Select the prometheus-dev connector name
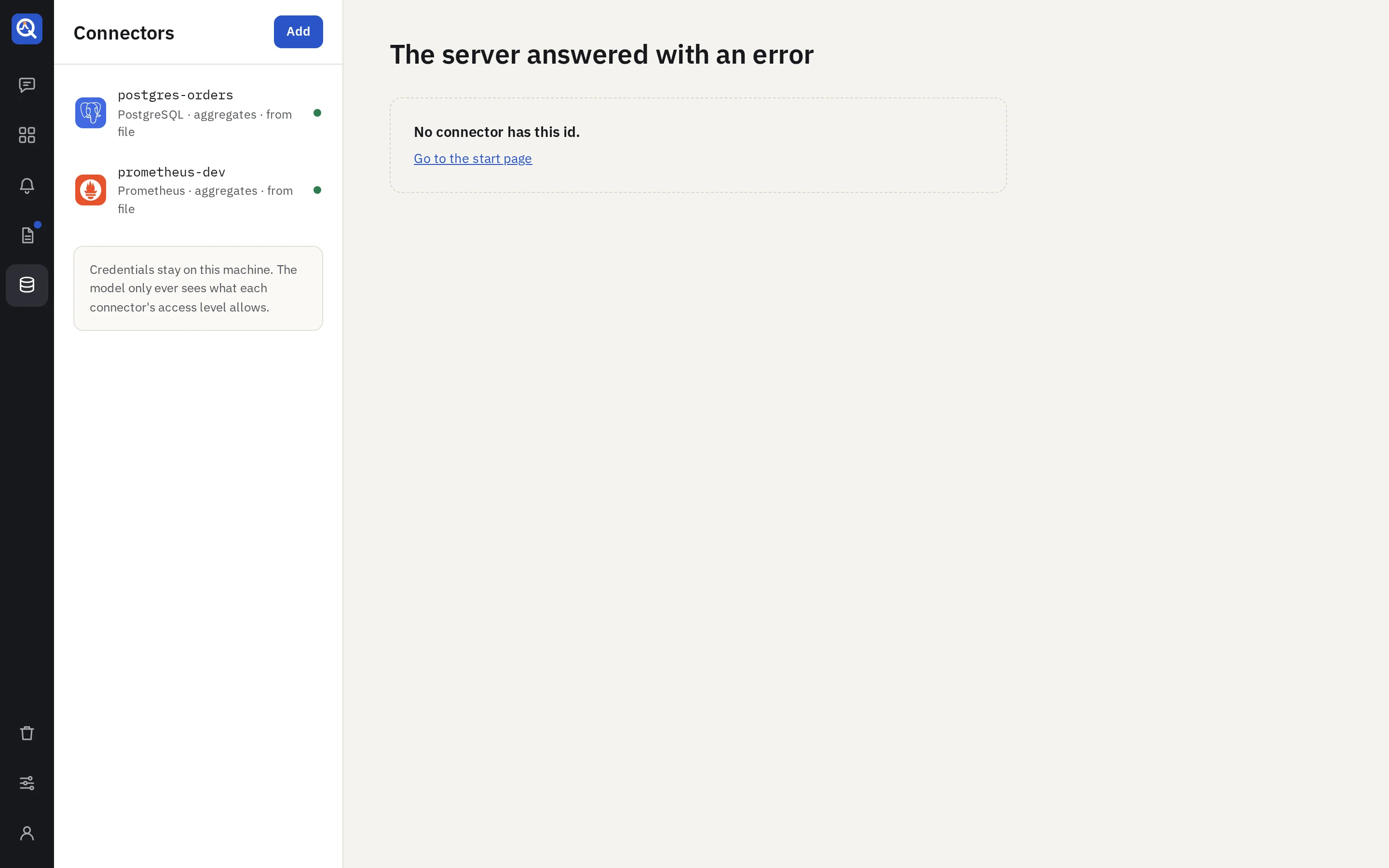This screenshot has height=868, width=1389. click(172, 172)
